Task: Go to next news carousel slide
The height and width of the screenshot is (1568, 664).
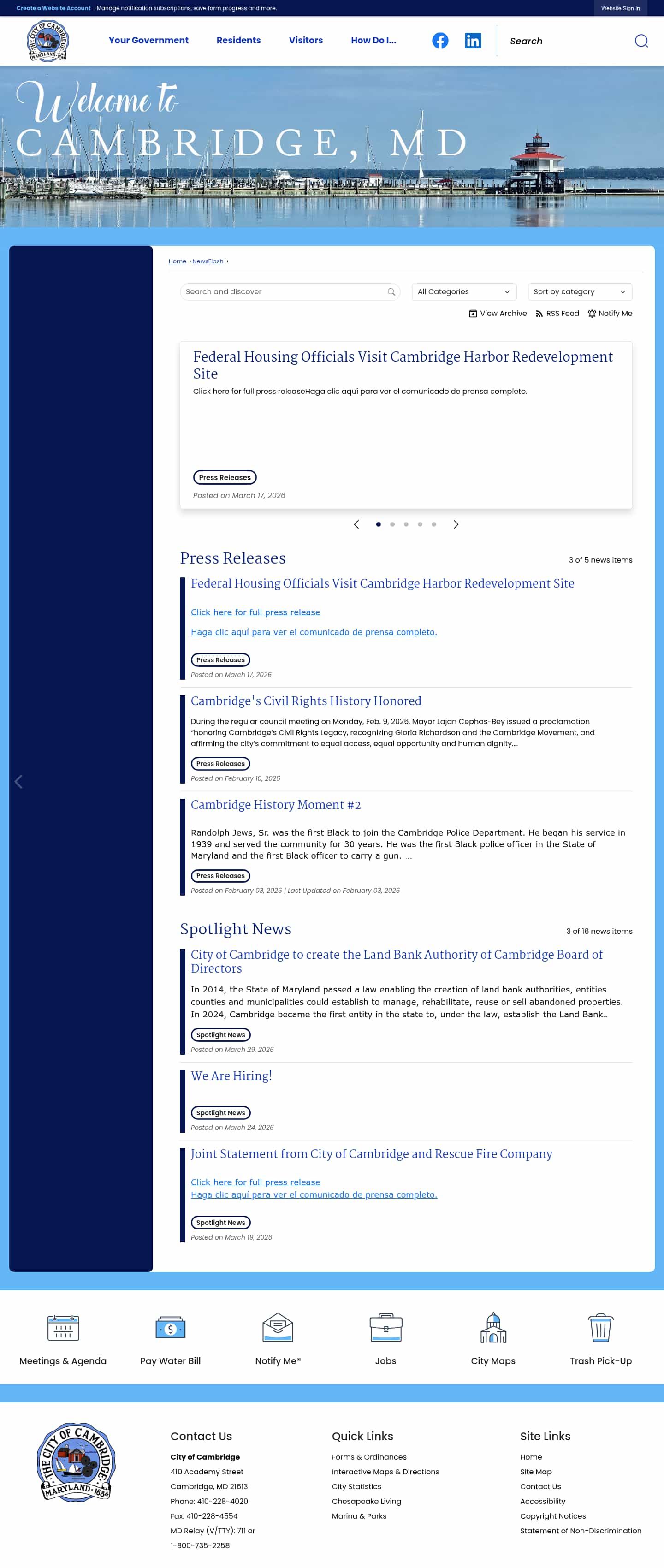Action: (x=455, y=524)
